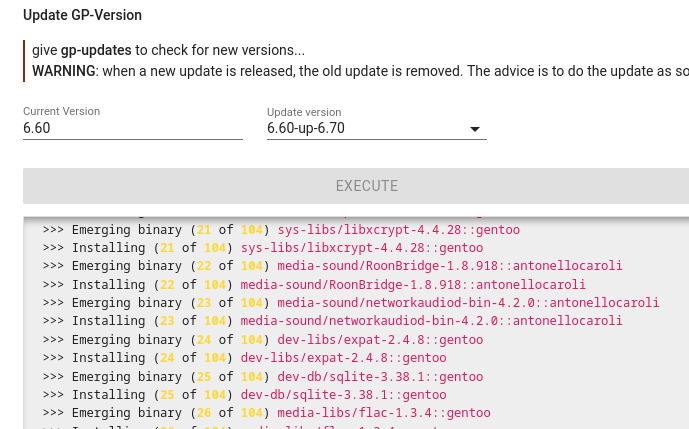Click the Emerging binary flac-1.3.4 line
689x429 pixels.
267,413
